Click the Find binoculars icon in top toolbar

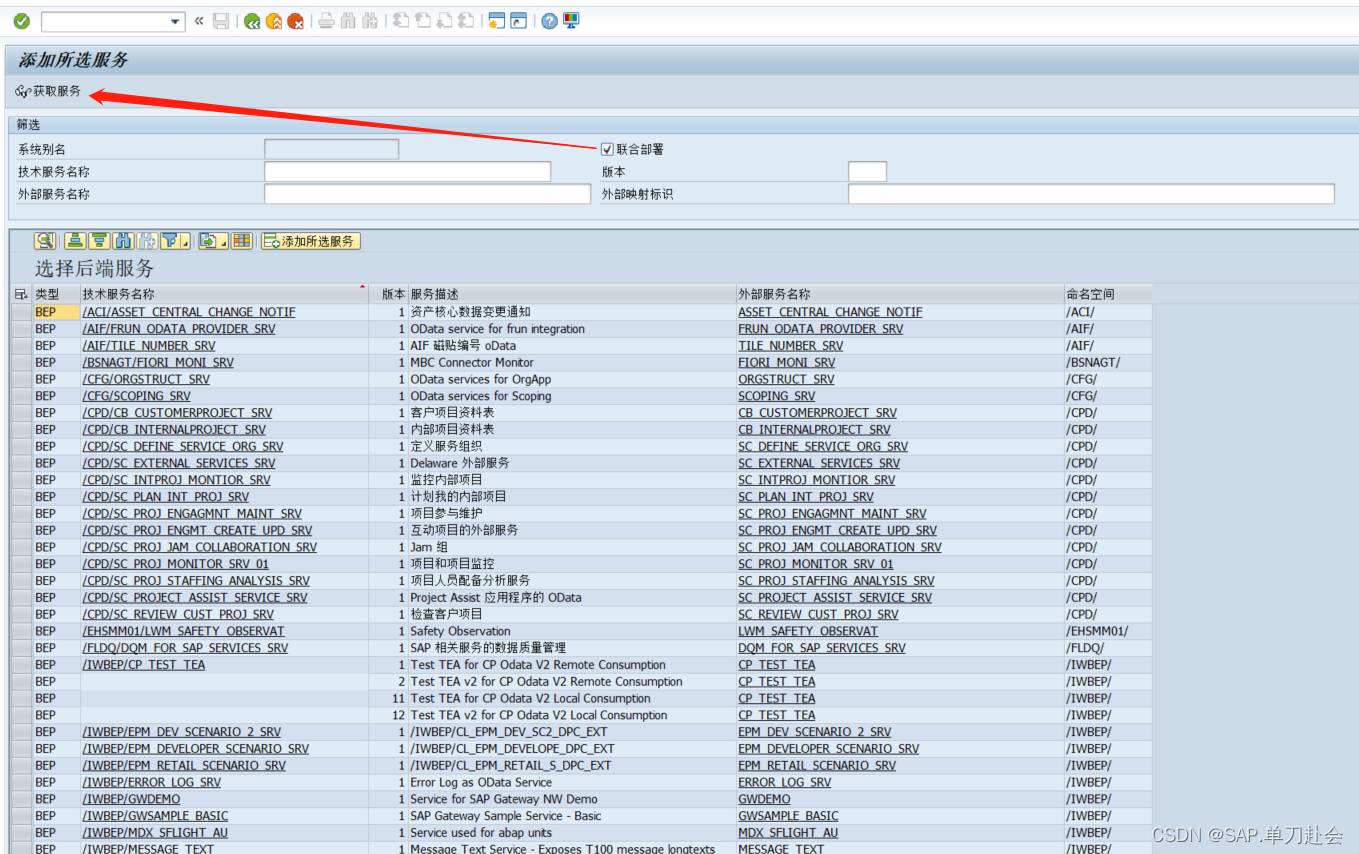click(348, 21)
